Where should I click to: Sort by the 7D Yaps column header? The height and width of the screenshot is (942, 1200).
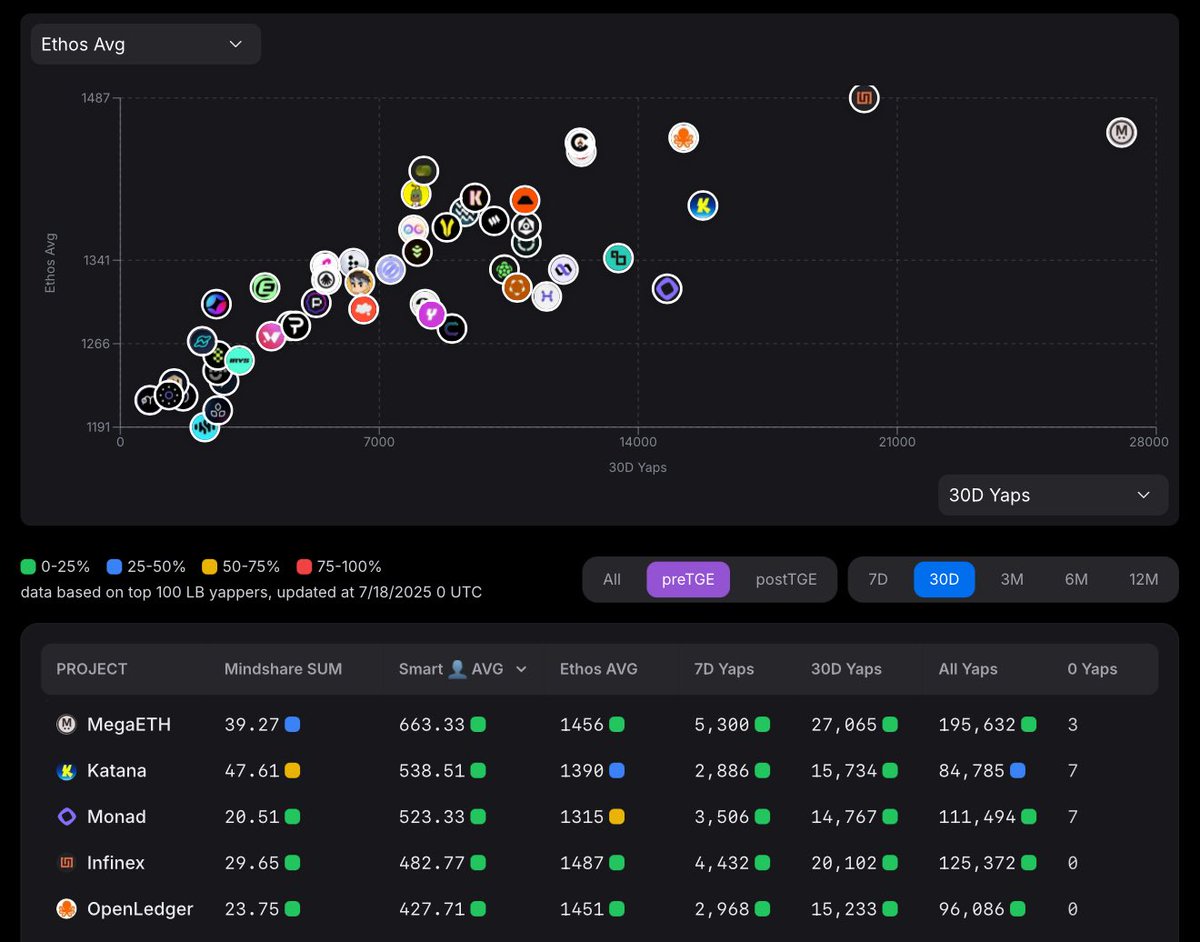(x=725, y=669)
